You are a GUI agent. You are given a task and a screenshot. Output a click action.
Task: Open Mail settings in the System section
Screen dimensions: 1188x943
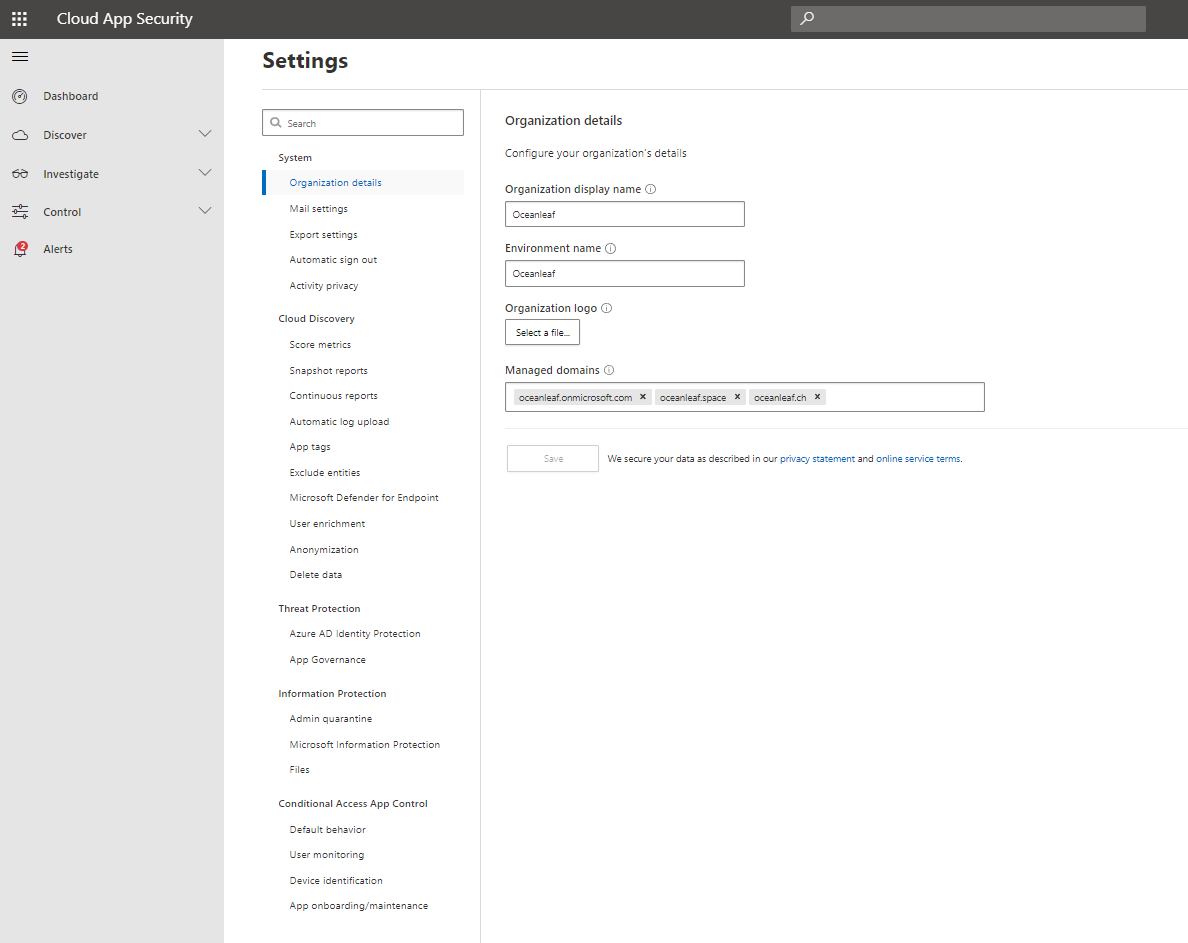[317, 208]
